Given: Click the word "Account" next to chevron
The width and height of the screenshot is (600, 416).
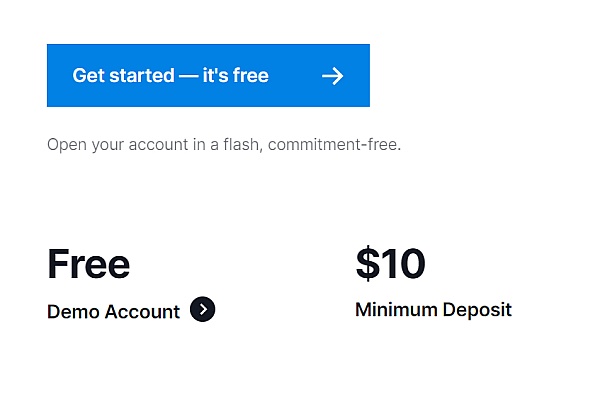Looking at the screenshot, I should coord(142,312).
